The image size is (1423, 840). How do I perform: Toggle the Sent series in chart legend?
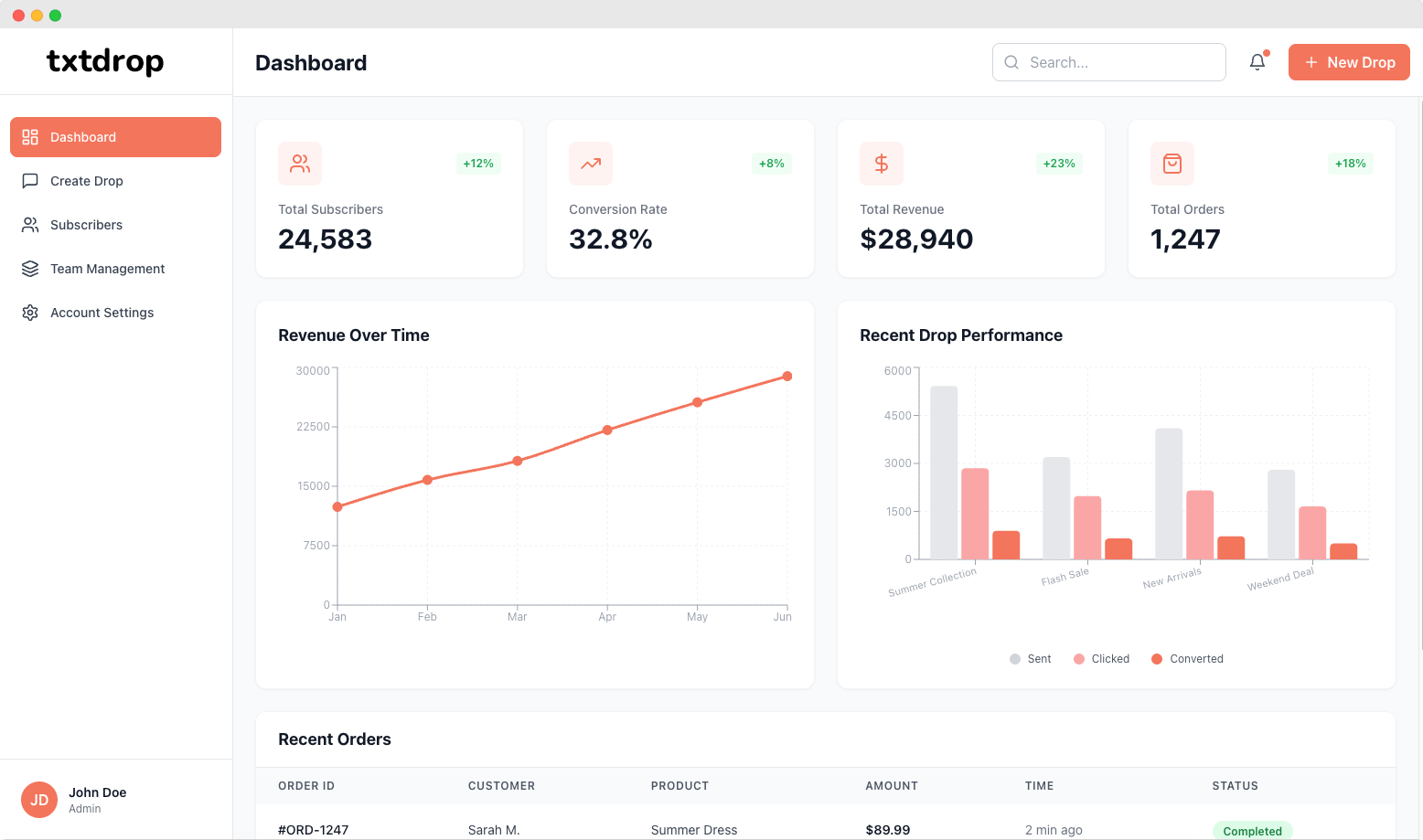(1031, 659)
